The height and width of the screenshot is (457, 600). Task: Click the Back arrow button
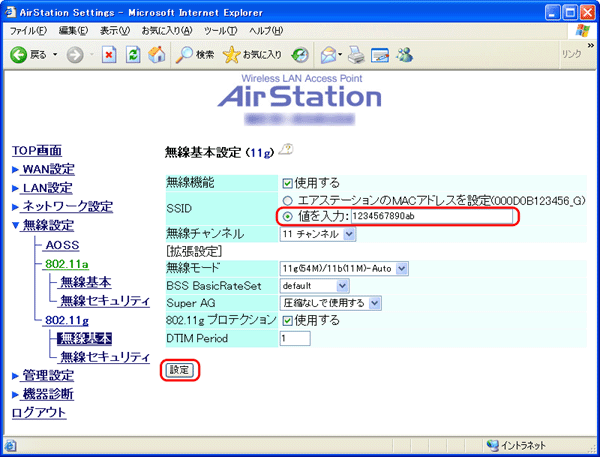pos(18,55)
